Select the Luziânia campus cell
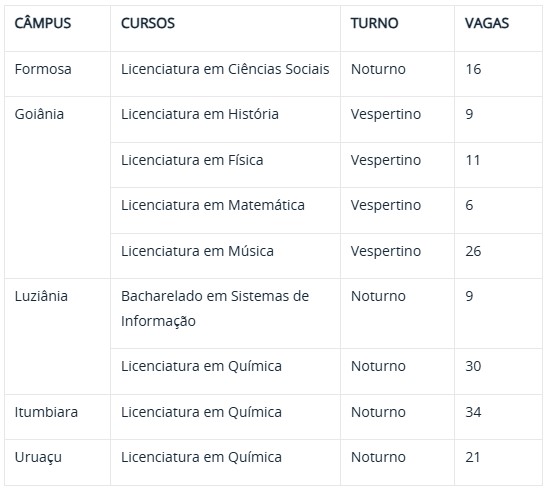Screen dimensions: 548x491 [41, 296]
